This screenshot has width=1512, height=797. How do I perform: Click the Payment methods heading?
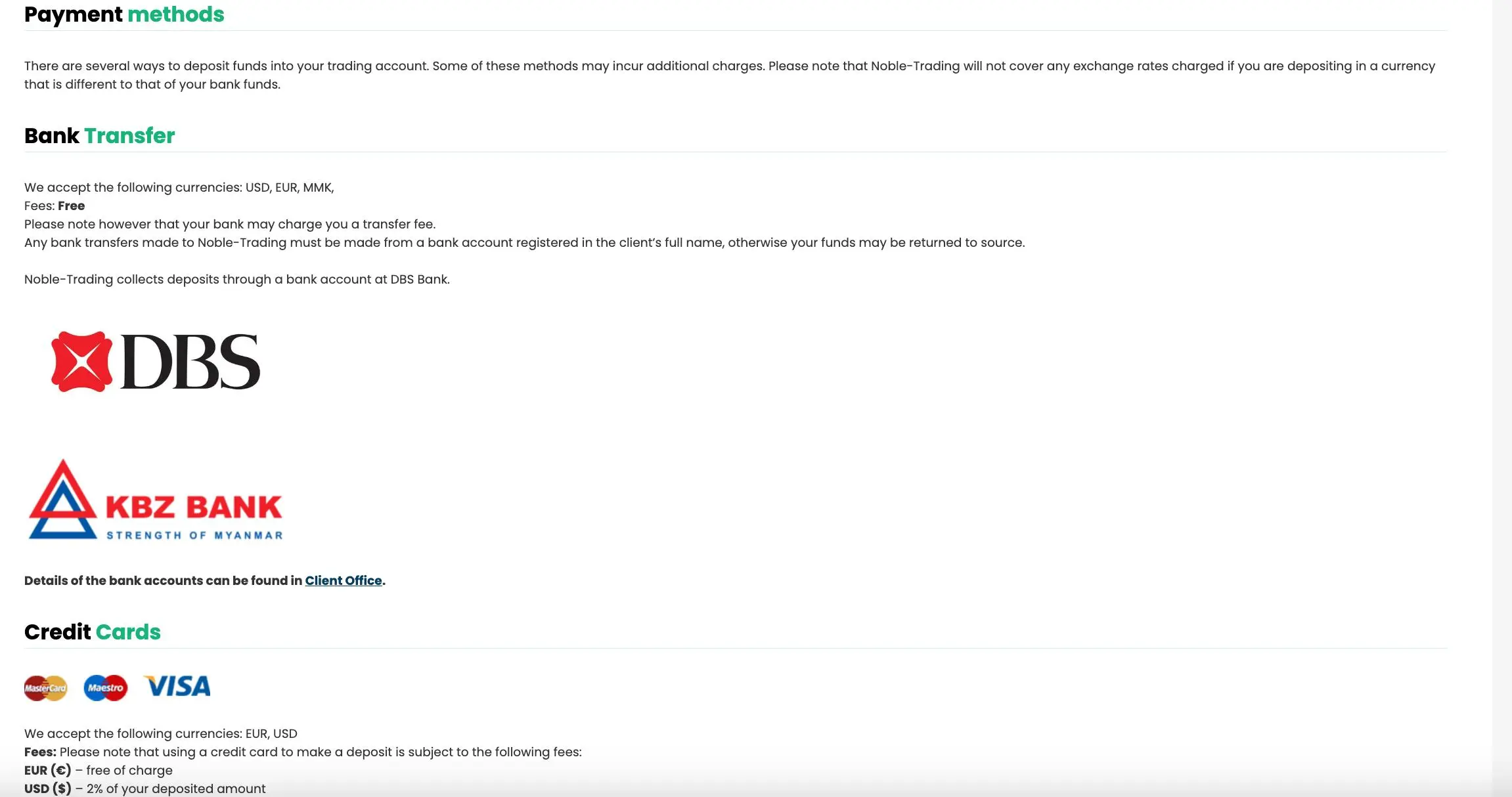pyautogui.click(x=124, y=14)
